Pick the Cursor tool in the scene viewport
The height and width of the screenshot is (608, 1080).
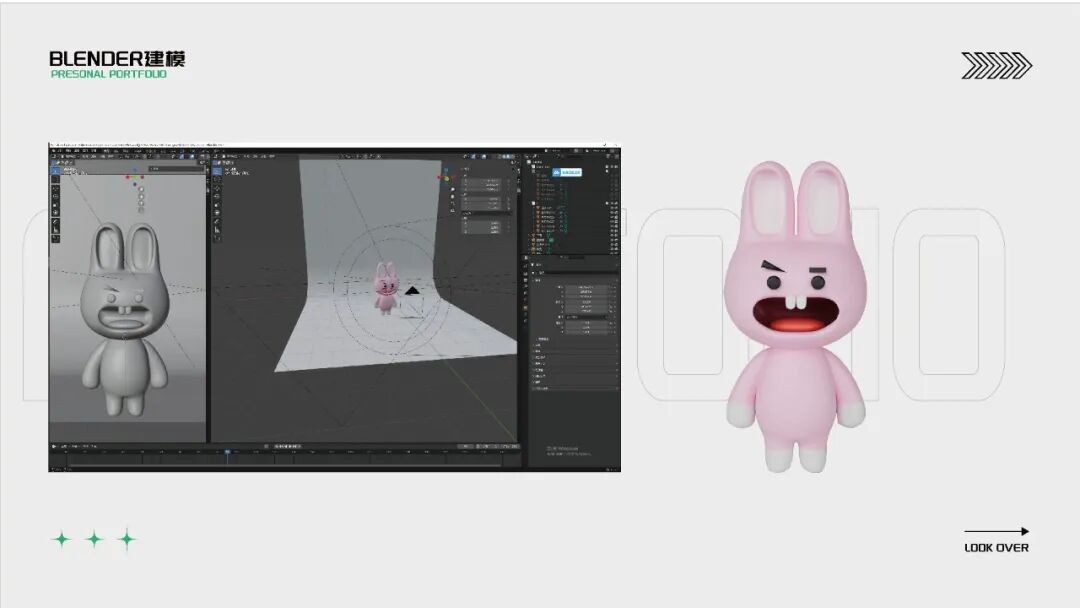pos(217,180)
